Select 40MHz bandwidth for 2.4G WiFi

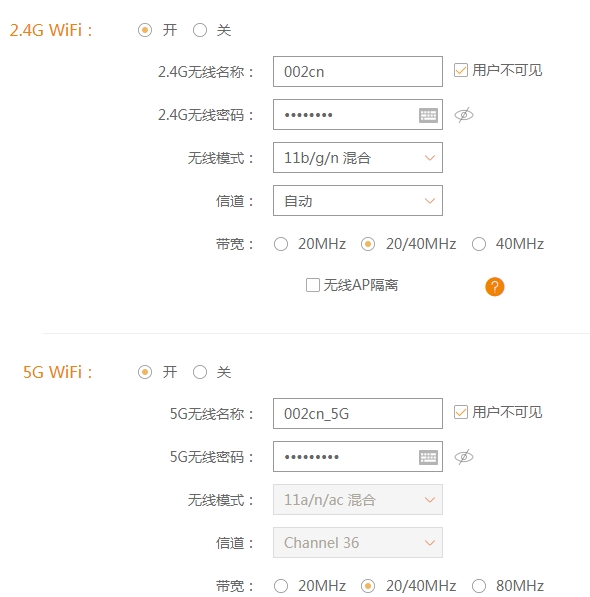(479, 244)
